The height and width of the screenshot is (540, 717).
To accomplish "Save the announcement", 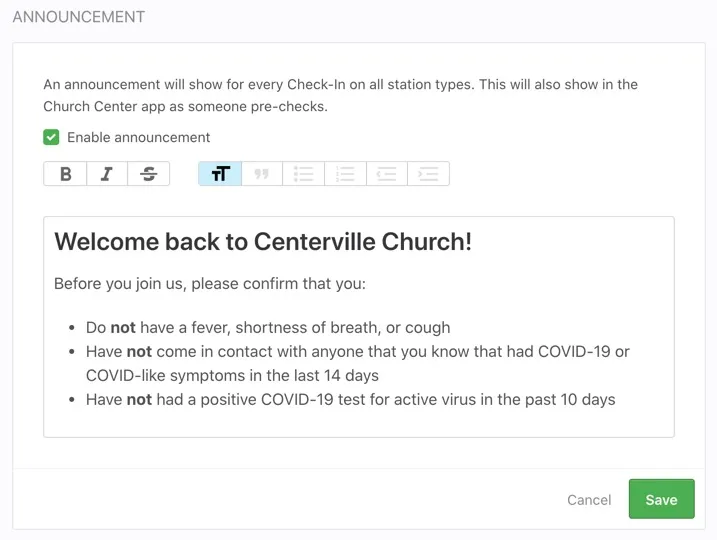I will 661,499.
